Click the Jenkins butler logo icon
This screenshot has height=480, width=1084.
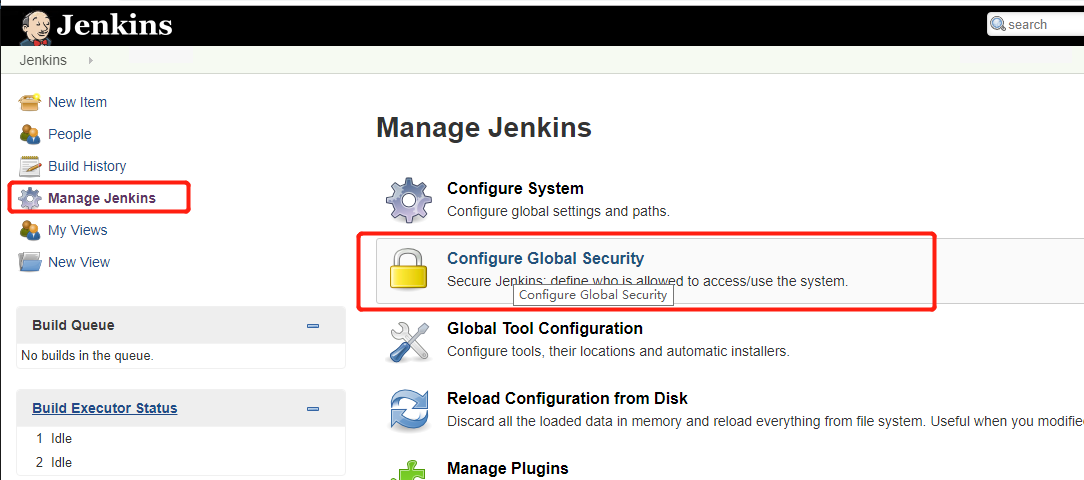pyautogui.click(x=36, y=26)
